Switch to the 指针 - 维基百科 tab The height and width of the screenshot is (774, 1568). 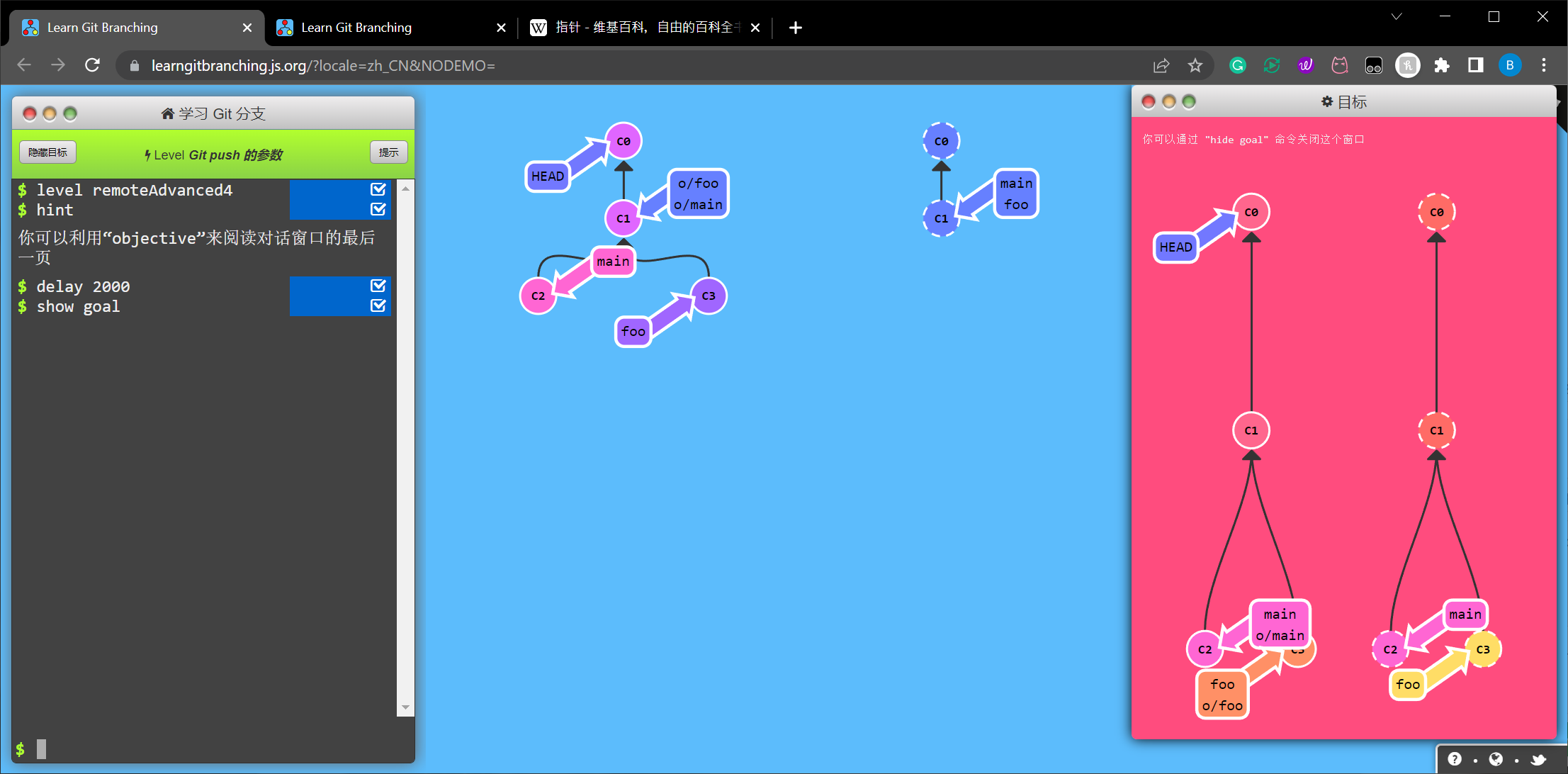(638, 28)
